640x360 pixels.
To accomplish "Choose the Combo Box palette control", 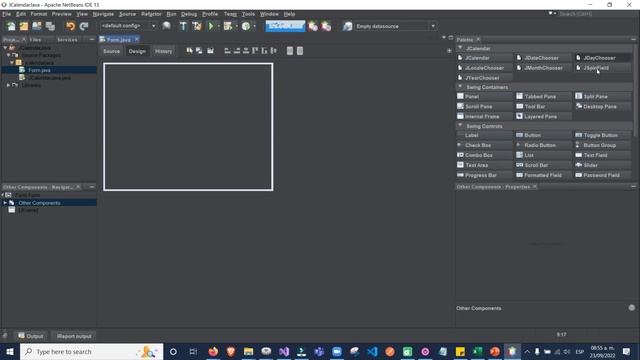I will point(484,155).
